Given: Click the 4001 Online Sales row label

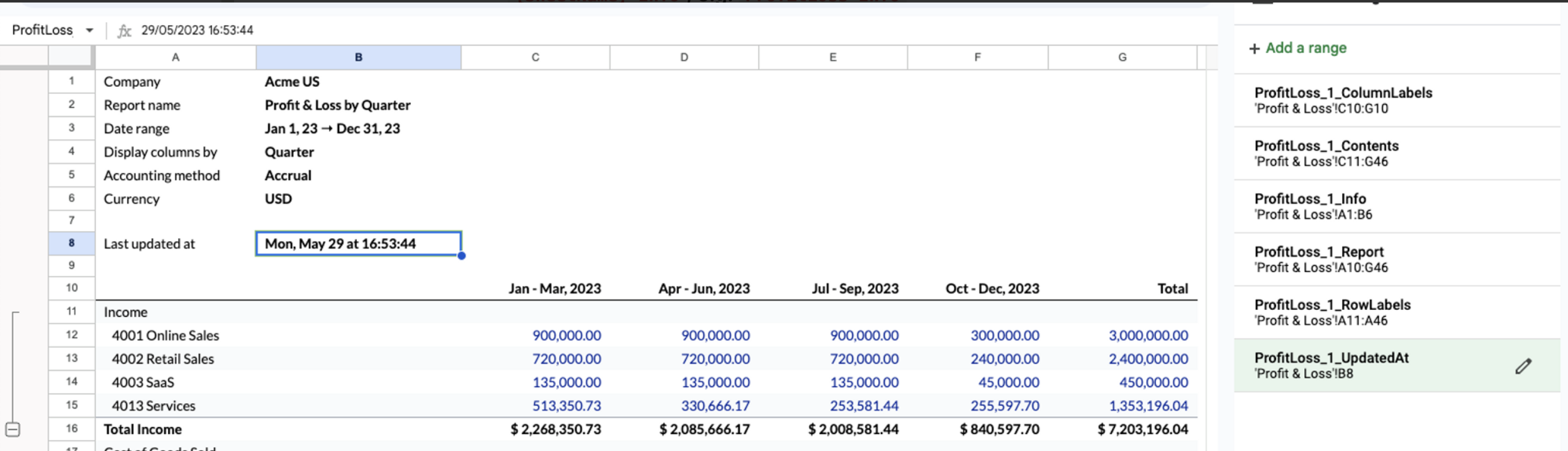Looking at the screenshot, I should [176, 335].
